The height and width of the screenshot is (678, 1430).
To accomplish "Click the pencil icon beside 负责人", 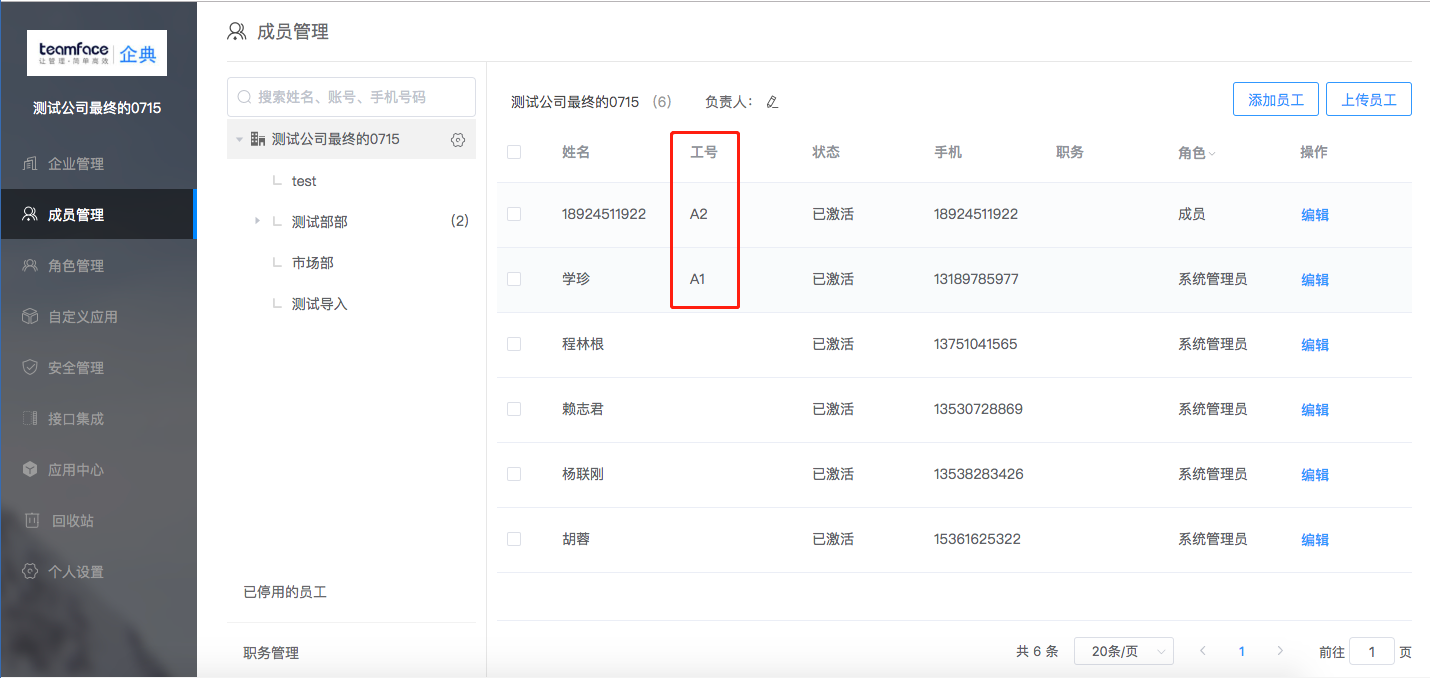I will [x=772, y=102].
